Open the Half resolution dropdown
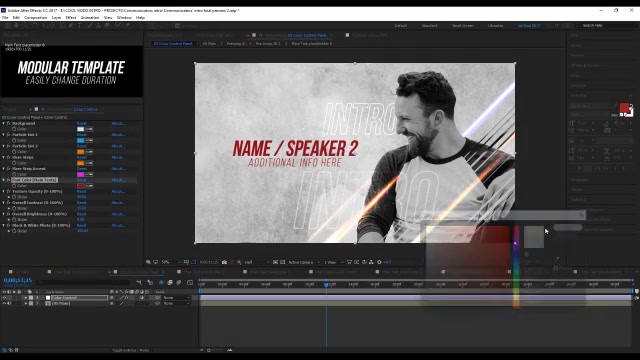 [x=256, y=262]
